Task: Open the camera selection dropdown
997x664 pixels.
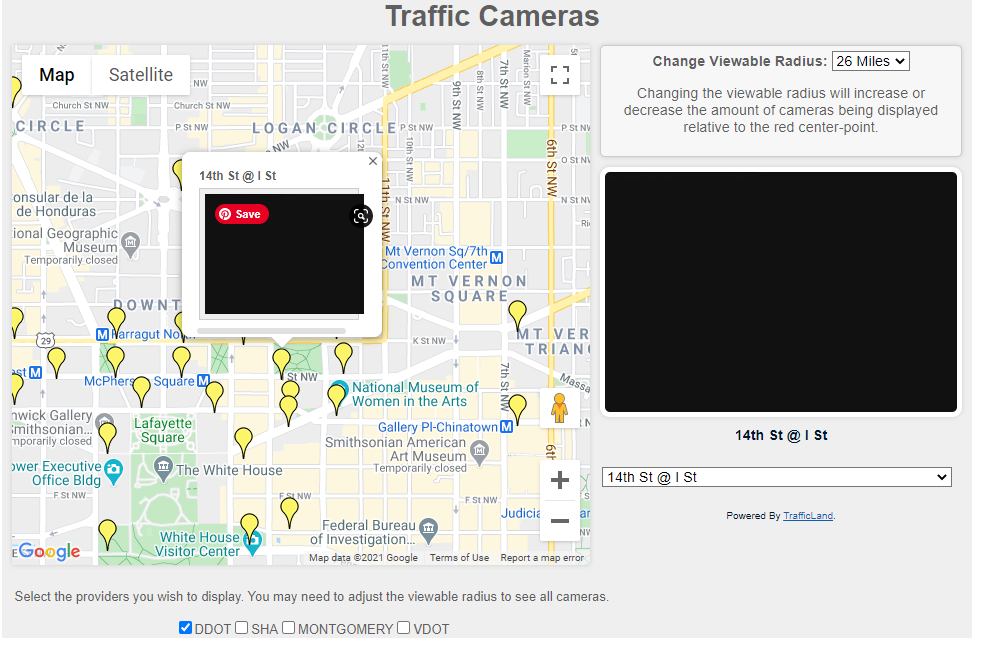Action: (x=776, y=477)
